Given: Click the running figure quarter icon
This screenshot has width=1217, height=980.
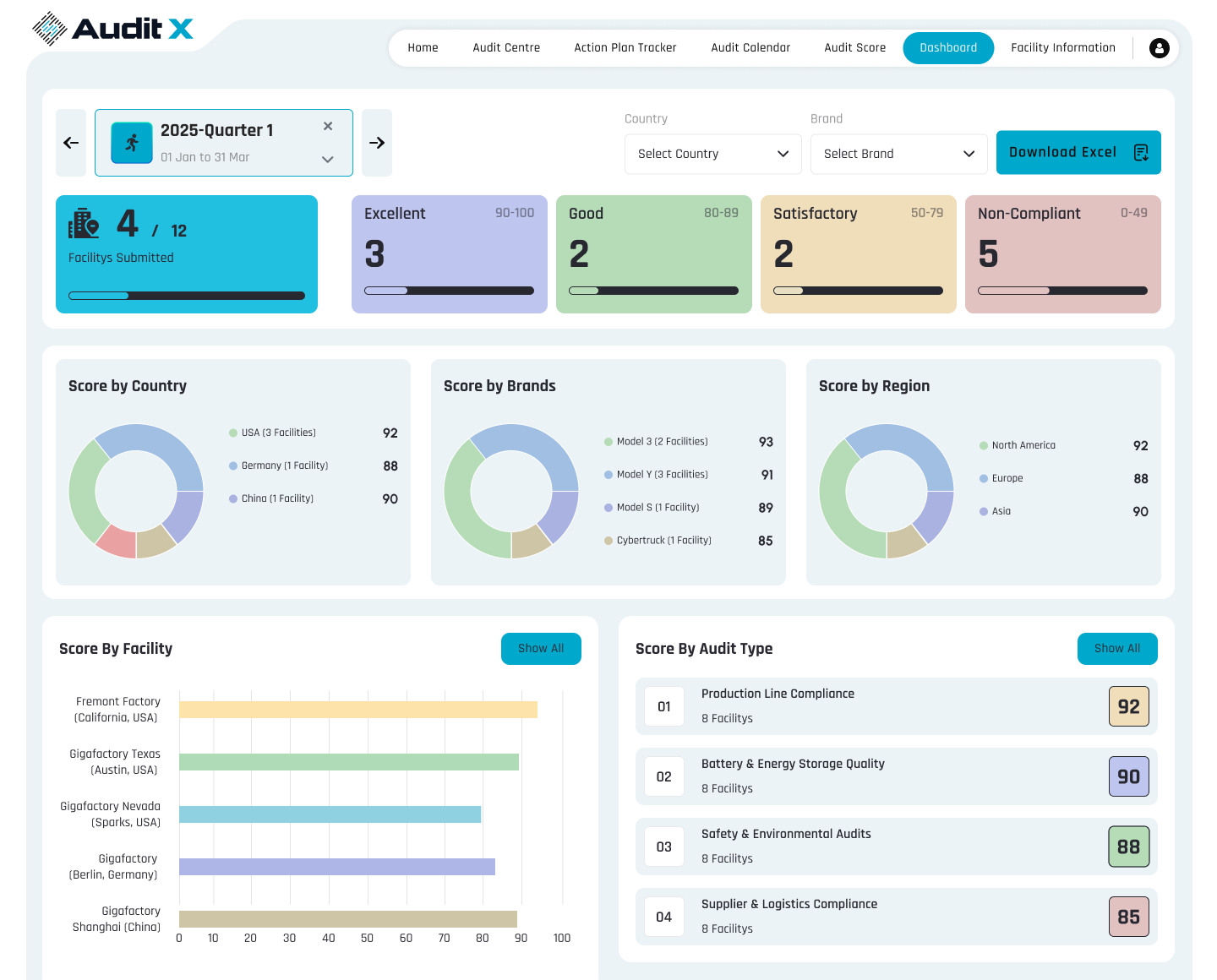Looking at the screenshot, I should coord(132,143).
